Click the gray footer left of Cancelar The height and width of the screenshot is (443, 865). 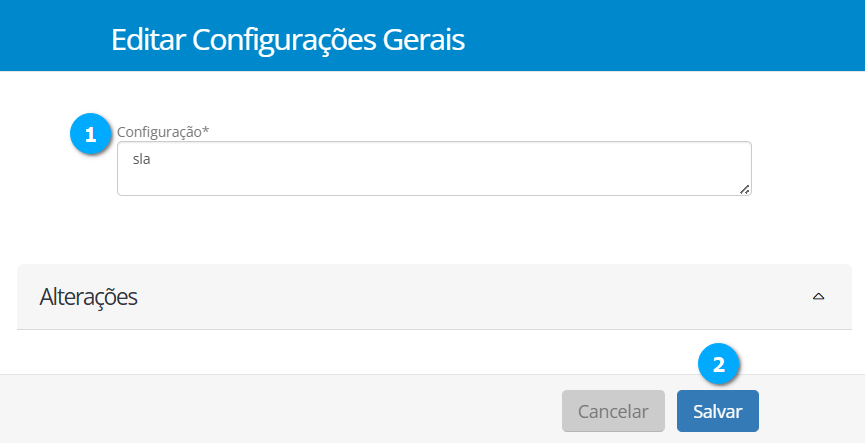[x=280, y=411]
